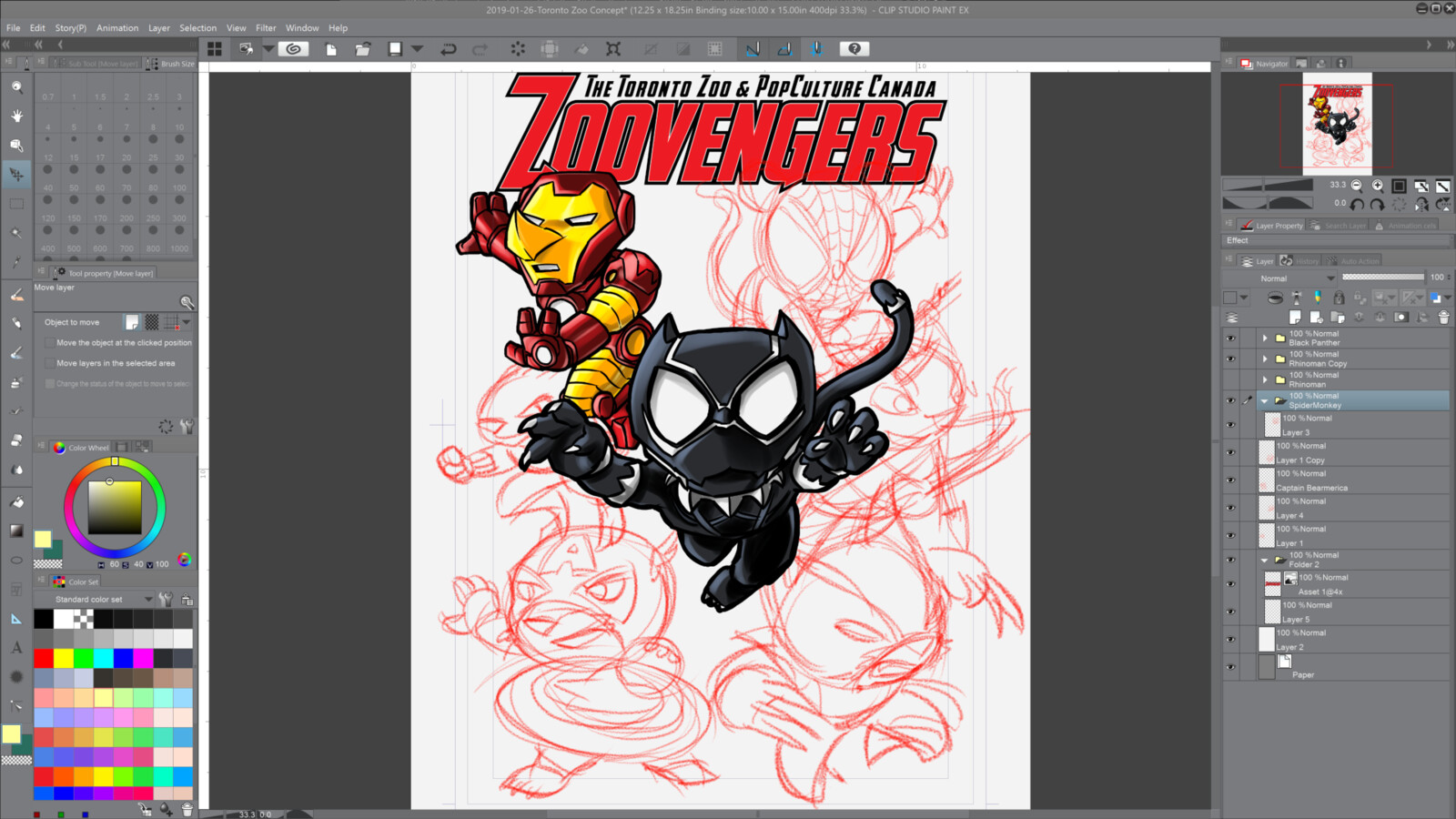Zoom in in Navigator panel
Screen dimensions: 1456x819
pos(1378,186)
